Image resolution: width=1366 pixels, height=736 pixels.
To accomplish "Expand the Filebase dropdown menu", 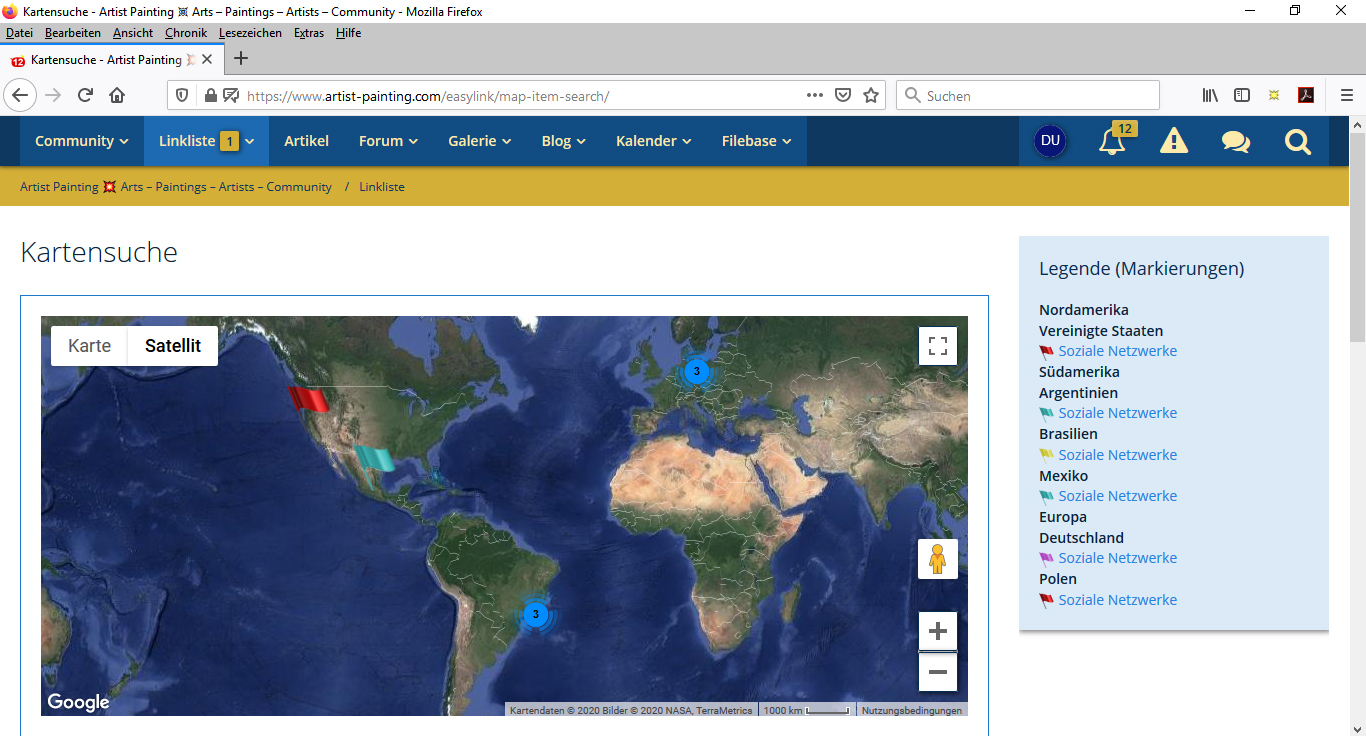I will pyautogui.click(x=757, y=141).
